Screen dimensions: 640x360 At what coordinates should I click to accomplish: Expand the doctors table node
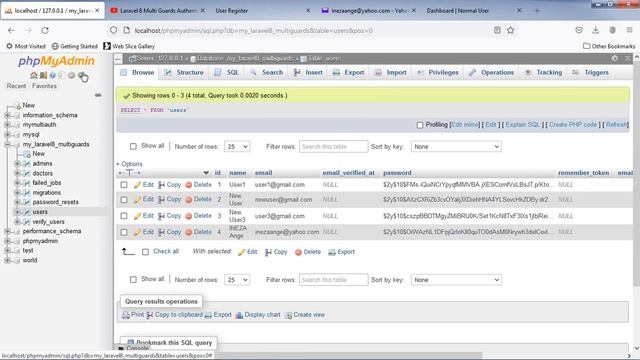[17, 173]
